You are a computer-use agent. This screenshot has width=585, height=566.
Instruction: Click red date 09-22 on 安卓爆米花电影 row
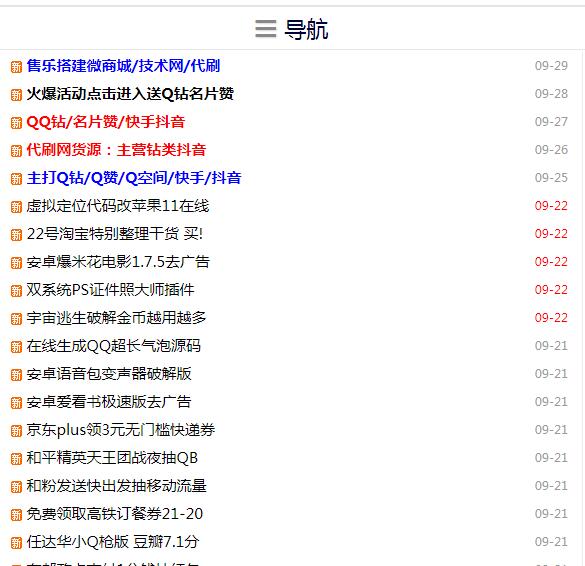click(x=551, y=262)
